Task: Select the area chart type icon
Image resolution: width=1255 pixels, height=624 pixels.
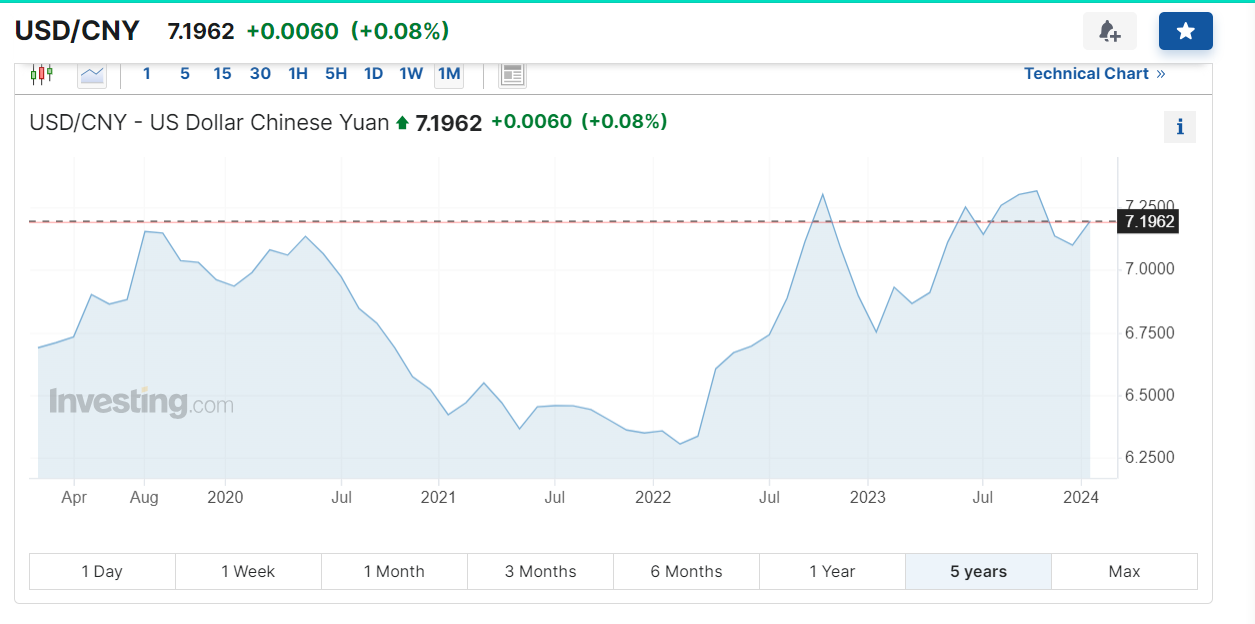Action: tap(92, 74)
